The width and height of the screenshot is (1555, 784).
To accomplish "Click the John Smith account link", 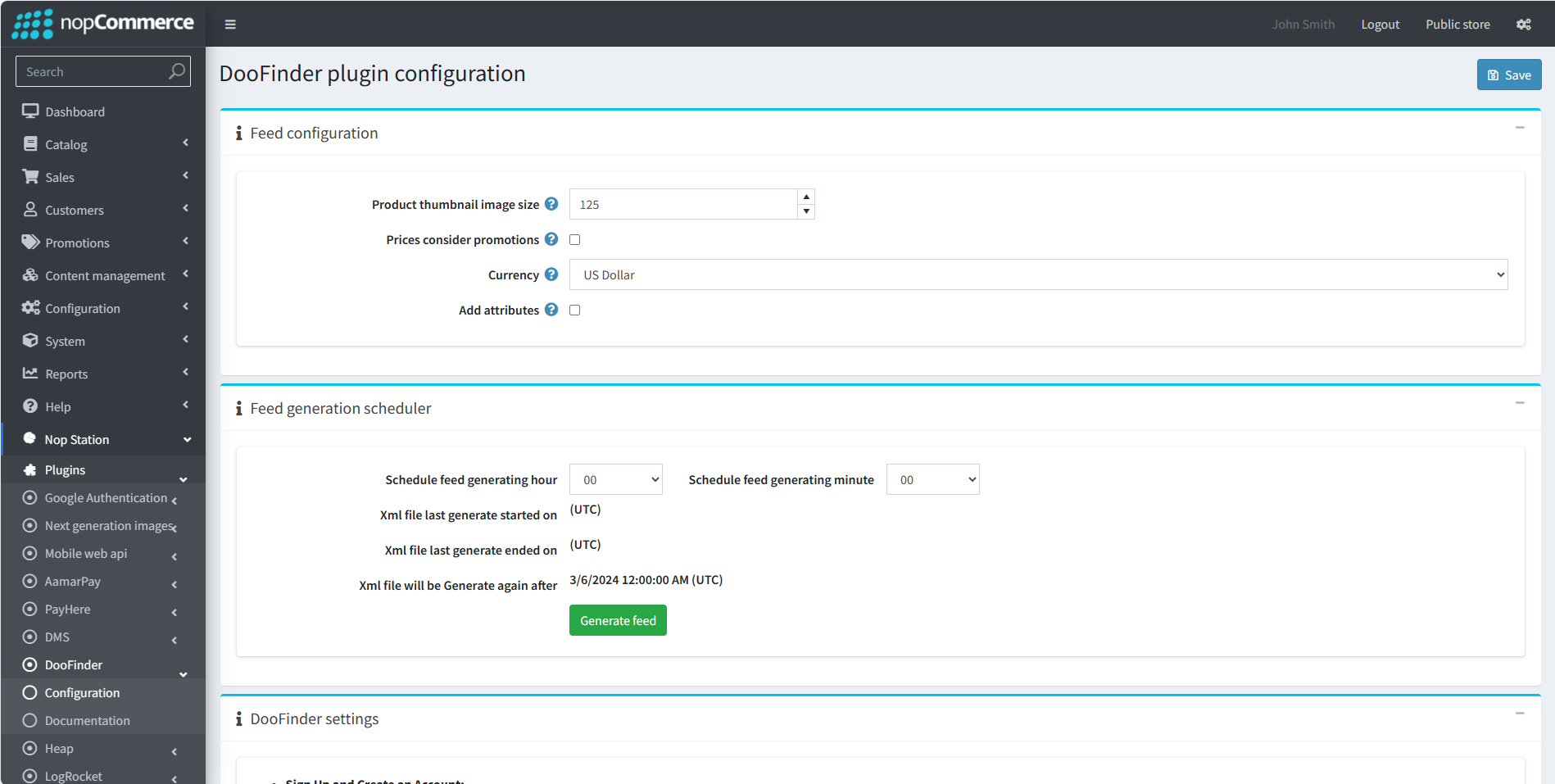I will 1303,25.
